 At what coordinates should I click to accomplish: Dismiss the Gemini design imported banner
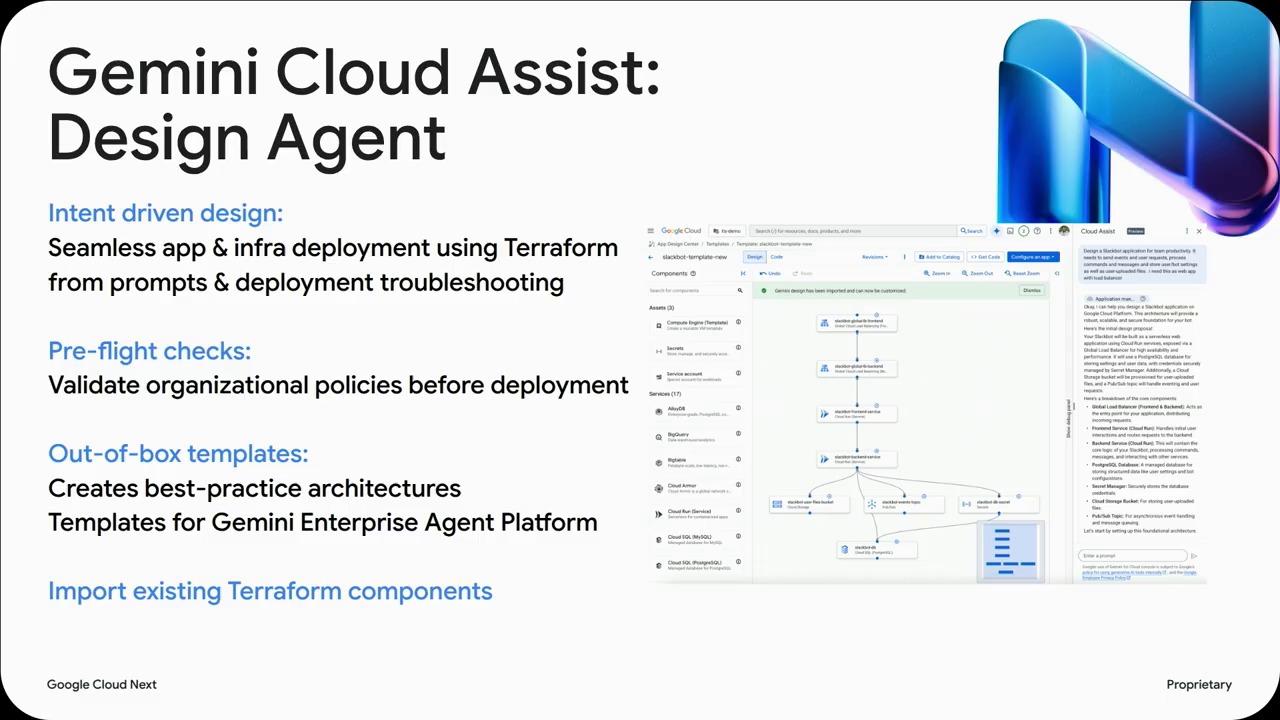(x=1031, y=290)
